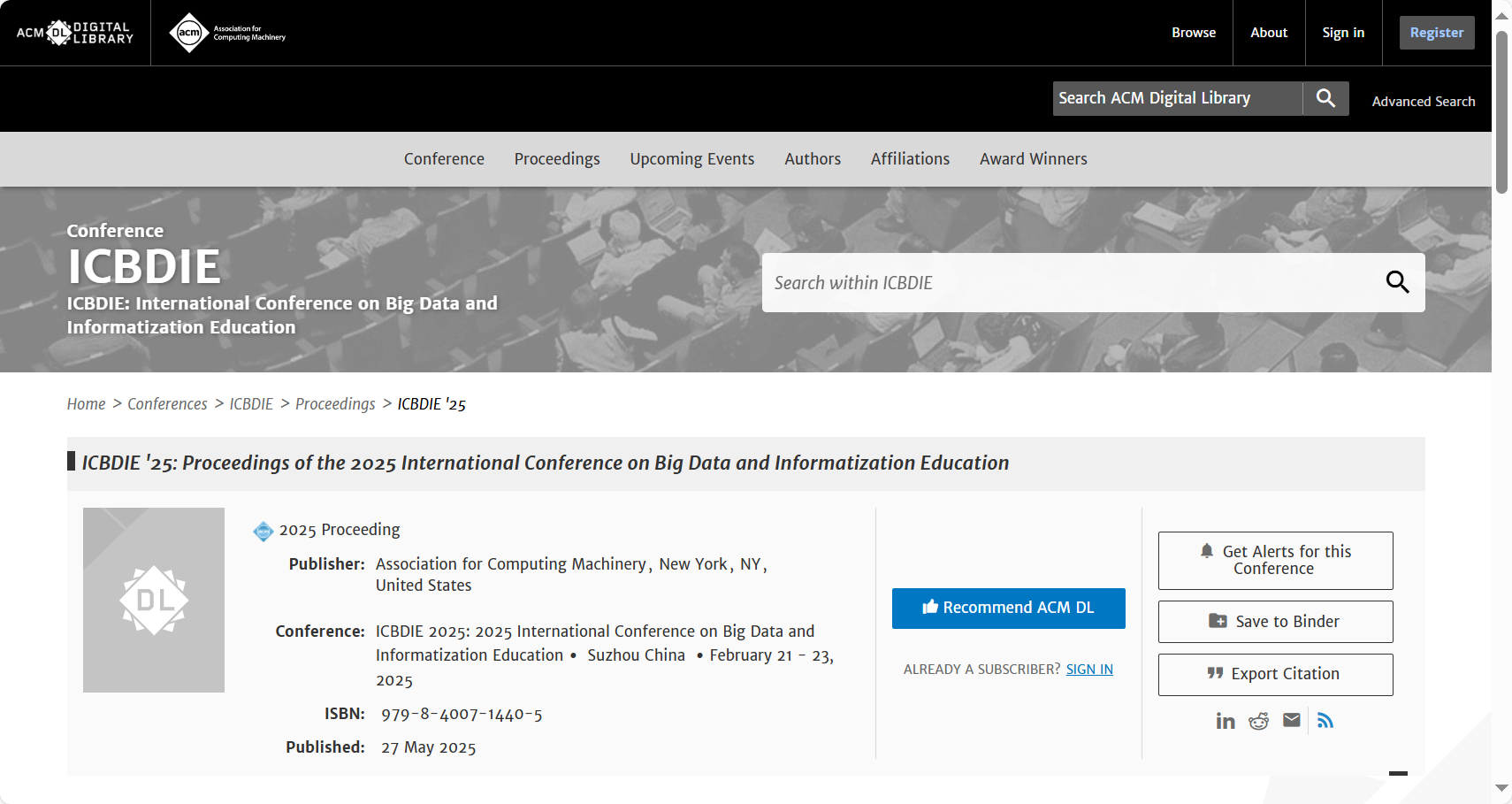
Task: Open the RSS feed icon
Action: (1325, 720)
